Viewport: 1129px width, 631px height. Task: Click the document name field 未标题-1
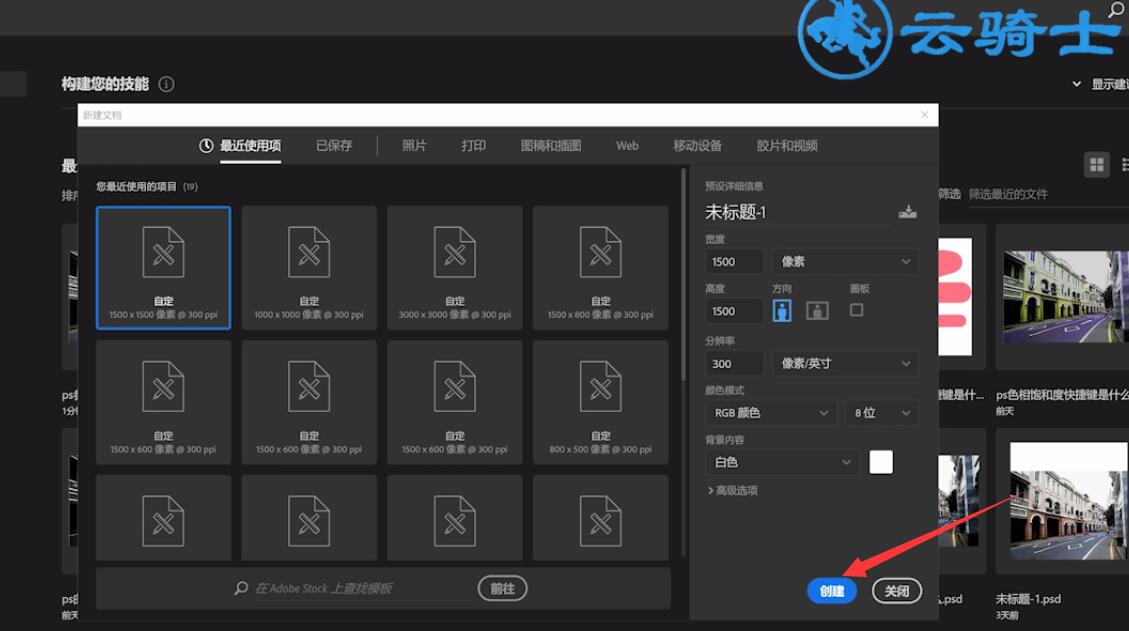click(798, 212)
